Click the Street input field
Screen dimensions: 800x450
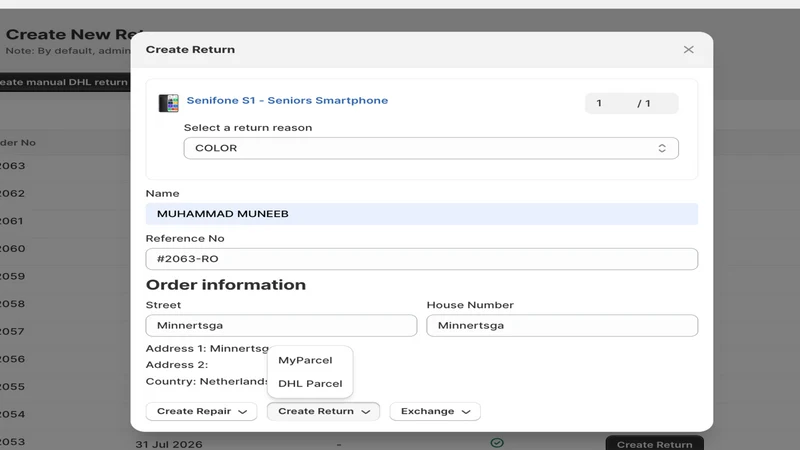point(281,326)
